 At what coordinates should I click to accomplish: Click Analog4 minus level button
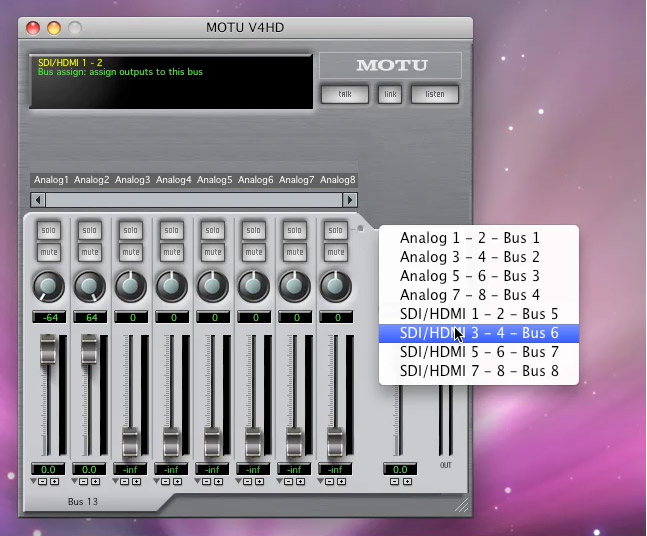click(165, 482)
